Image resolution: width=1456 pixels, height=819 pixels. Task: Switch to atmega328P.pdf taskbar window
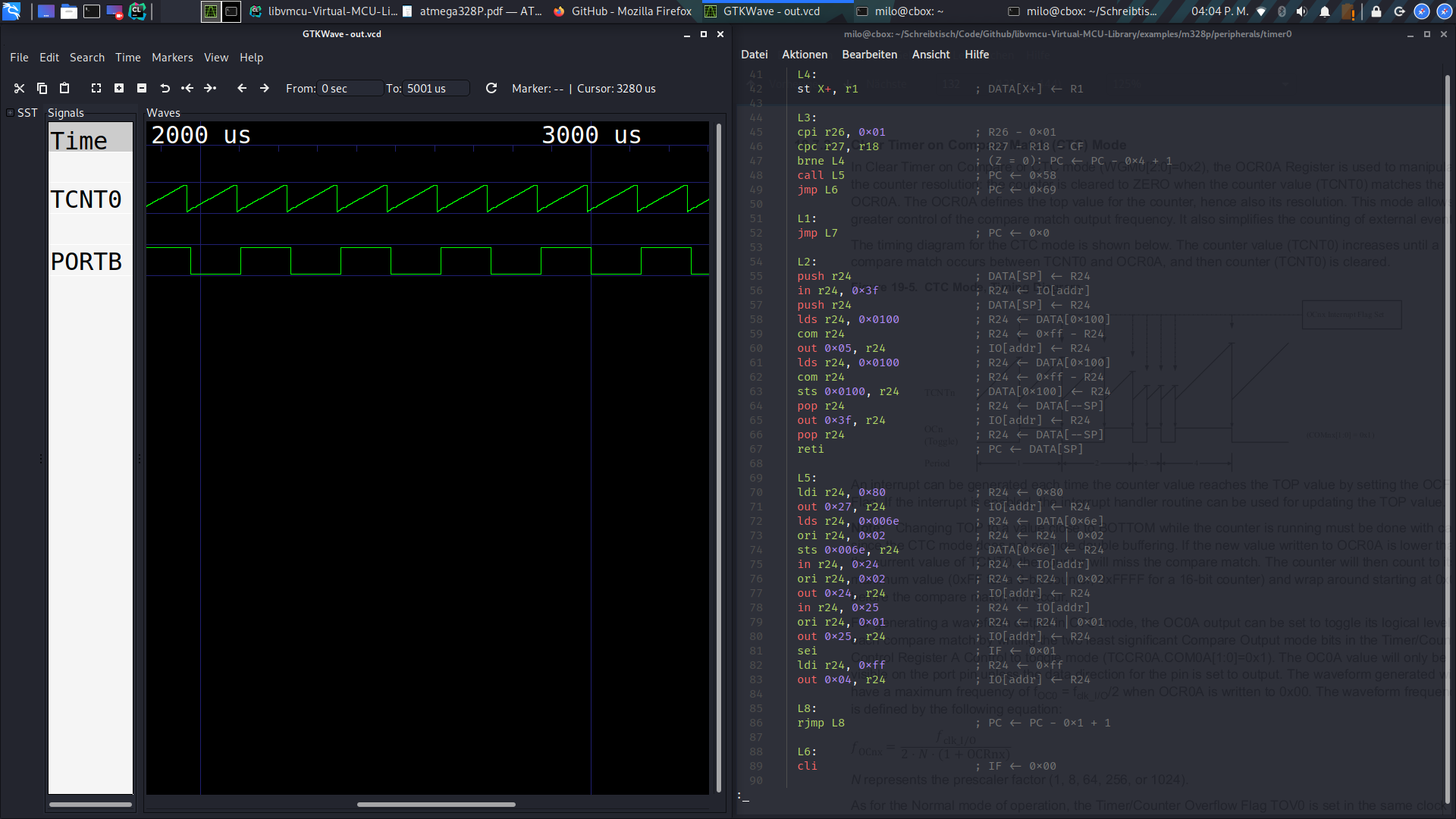click(x=473, y=11)
